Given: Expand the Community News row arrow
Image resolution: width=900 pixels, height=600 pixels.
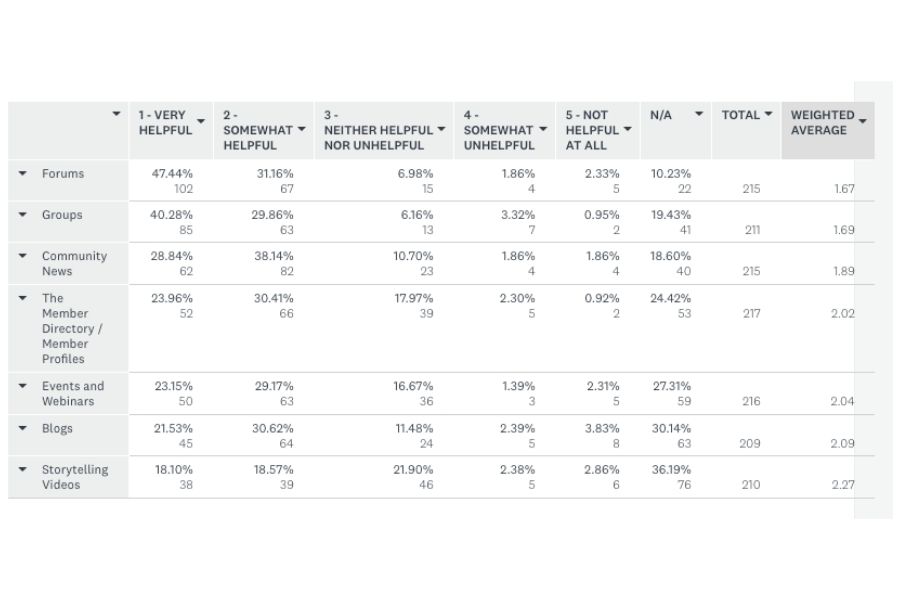Looking at the screenshot, I should click(x=22, y=256).
